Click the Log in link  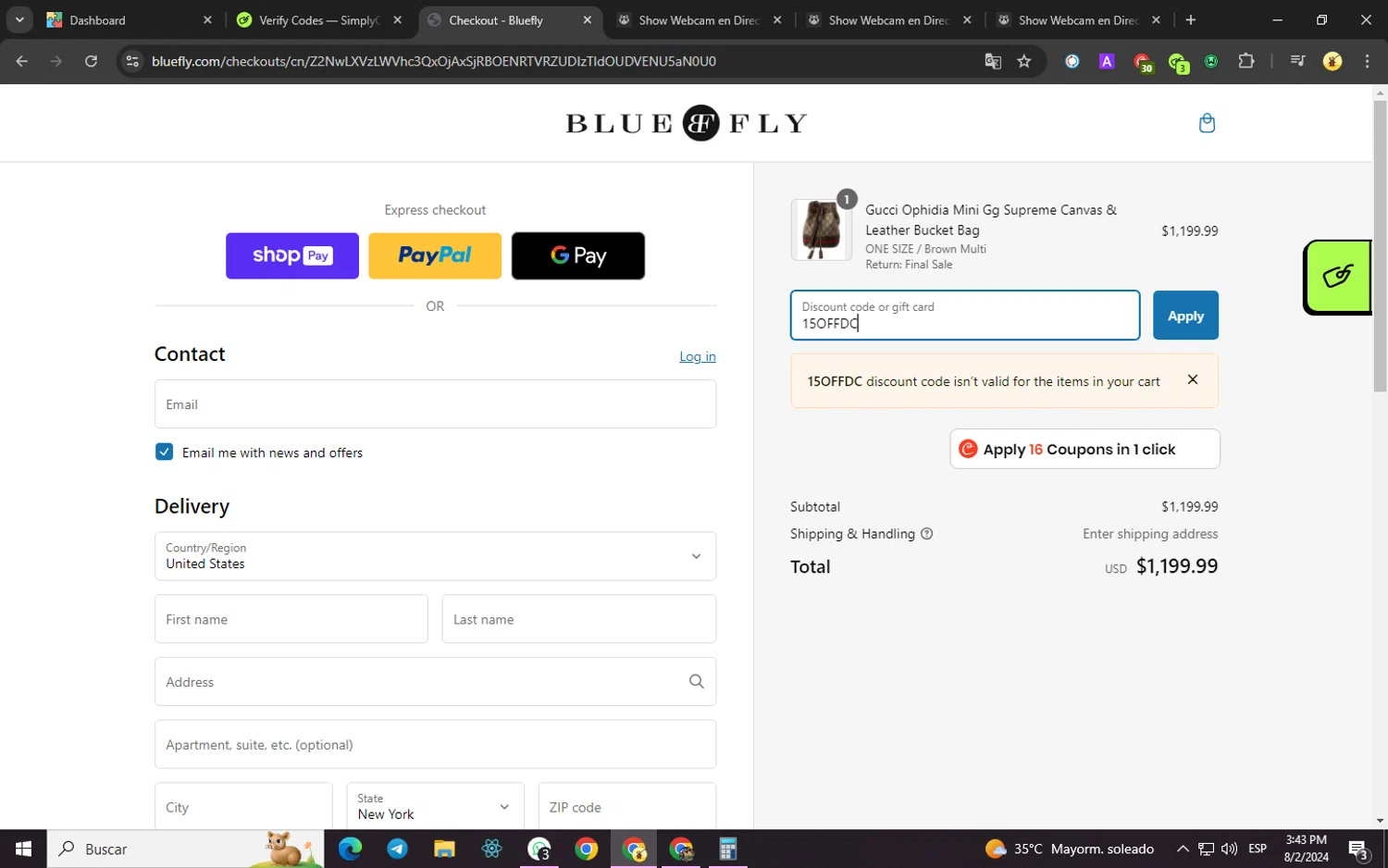[698, 356]
